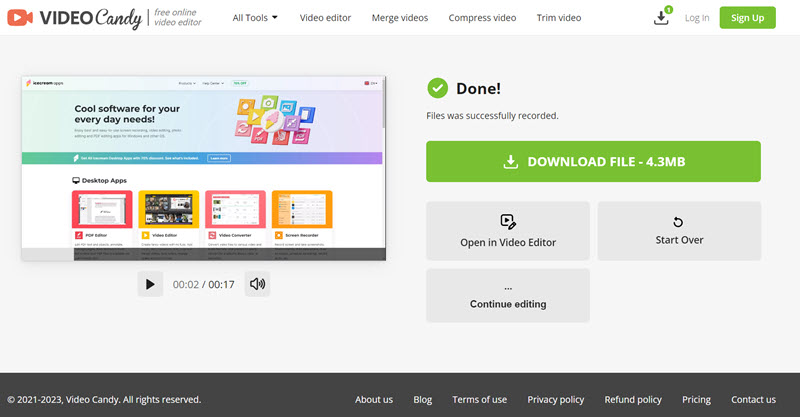This screenshot has height=417, width=800.
Task: Open the Privacy policy link
Action: pos(556,400)
